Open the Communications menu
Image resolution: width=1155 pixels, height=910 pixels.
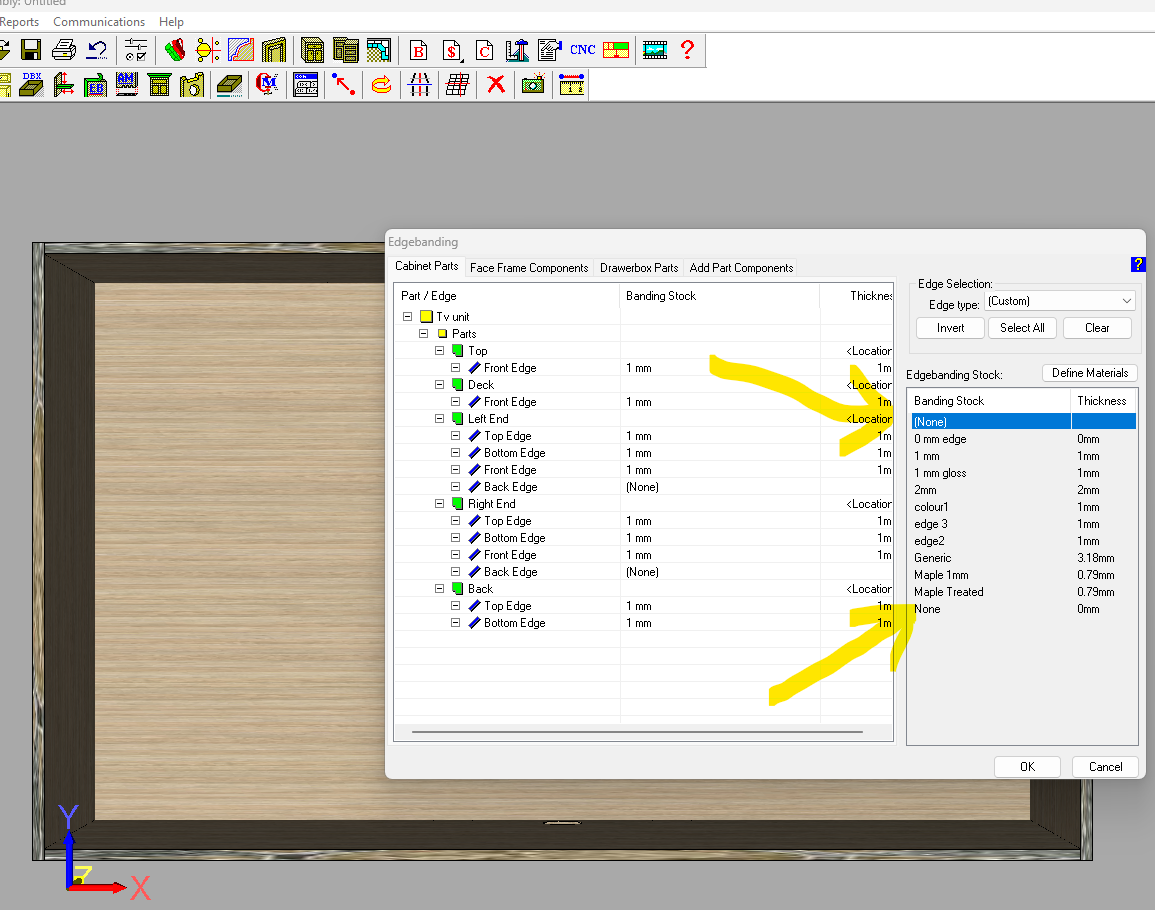point(99,22)
